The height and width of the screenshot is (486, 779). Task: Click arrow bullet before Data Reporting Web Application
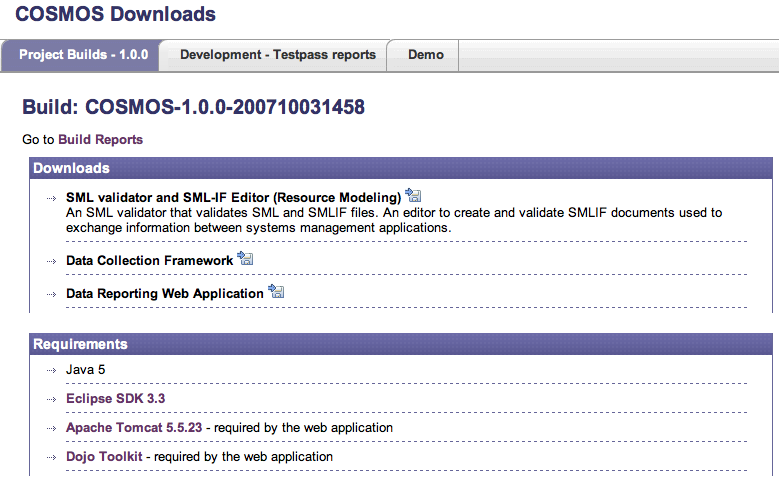[x=52, y=294]
